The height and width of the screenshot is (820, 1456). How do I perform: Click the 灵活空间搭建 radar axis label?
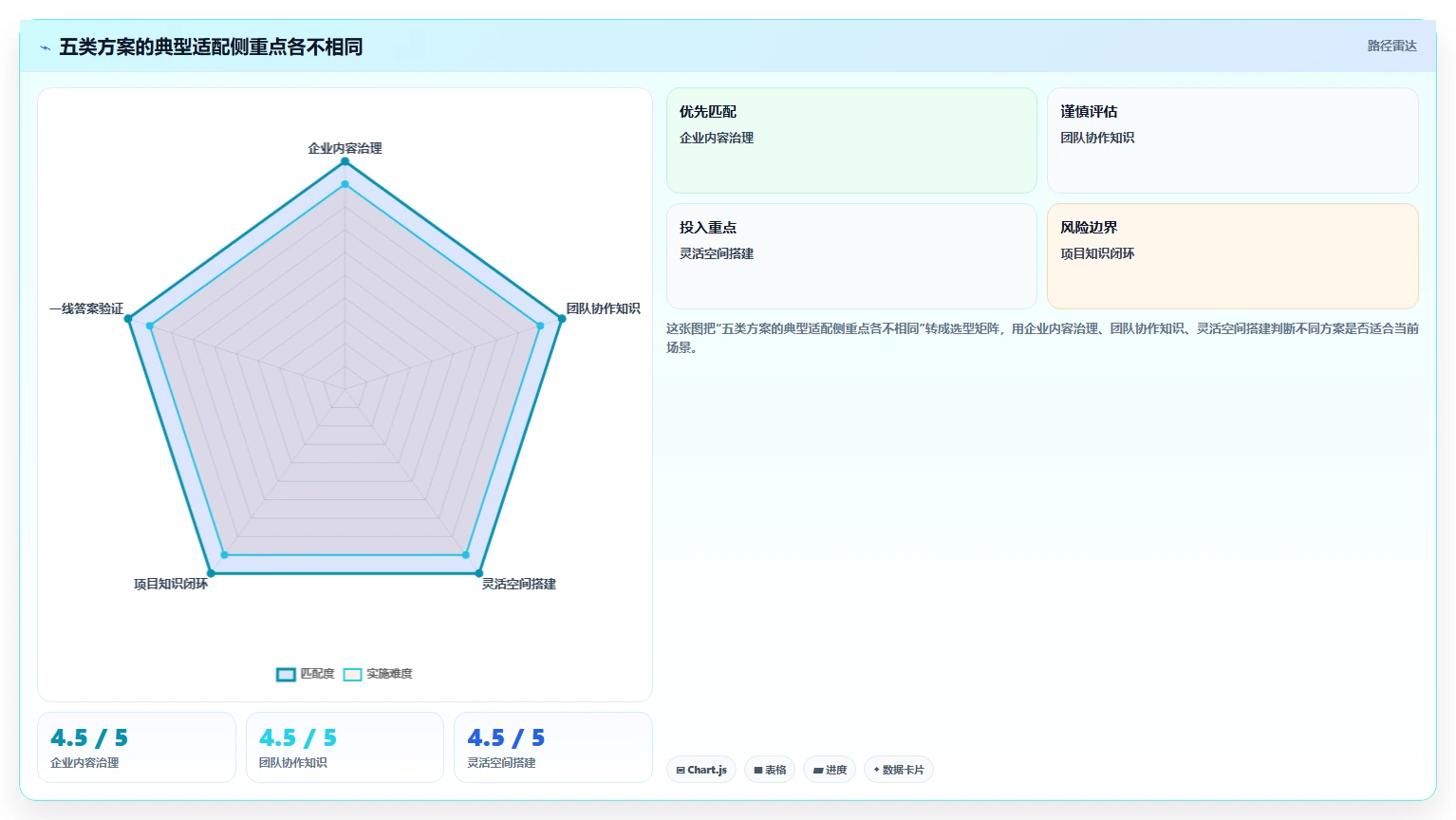pos(518,584)
